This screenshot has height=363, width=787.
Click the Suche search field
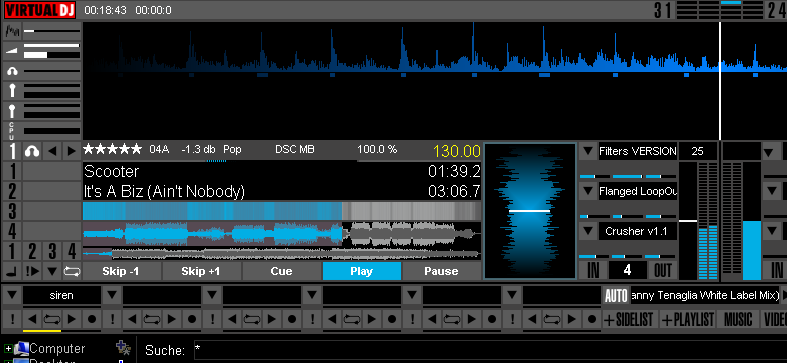click(489, 349)
